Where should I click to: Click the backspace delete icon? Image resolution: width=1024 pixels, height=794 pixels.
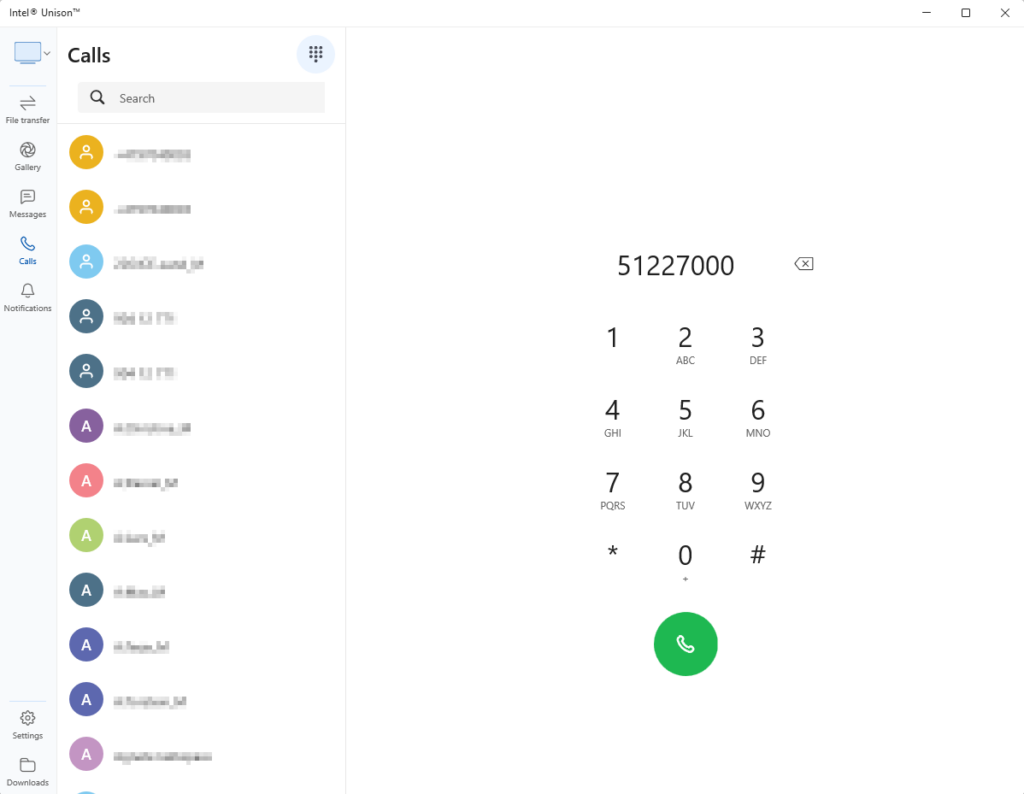point(804,264)
